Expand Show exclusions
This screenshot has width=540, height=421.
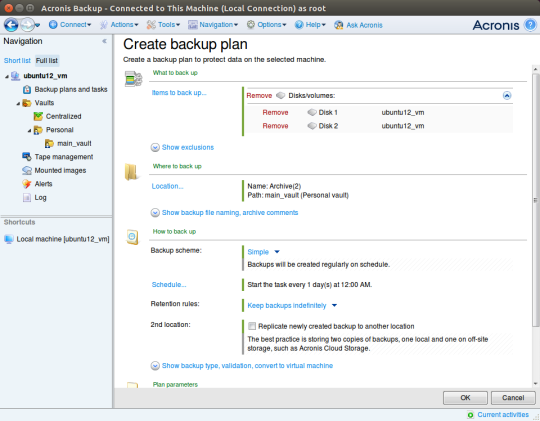click(x=183, y=147)
